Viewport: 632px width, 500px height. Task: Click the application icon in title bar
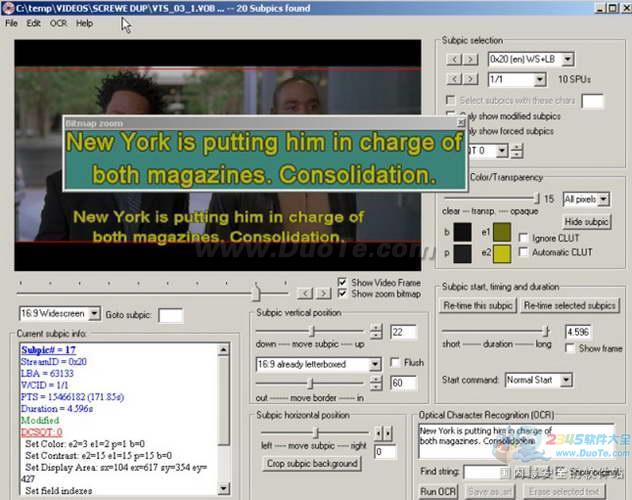pos(8,8)
